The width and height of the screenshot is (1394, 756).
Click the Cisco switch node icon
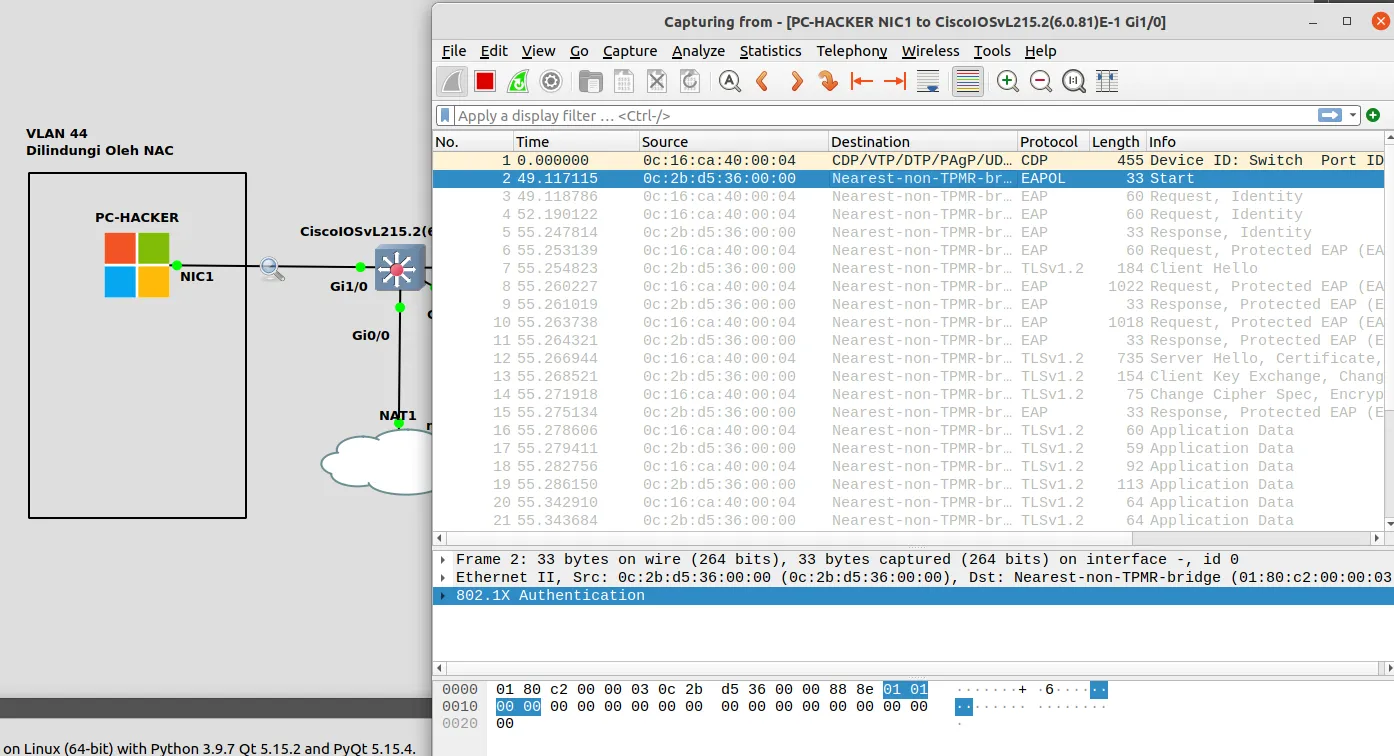pos(400,268)
